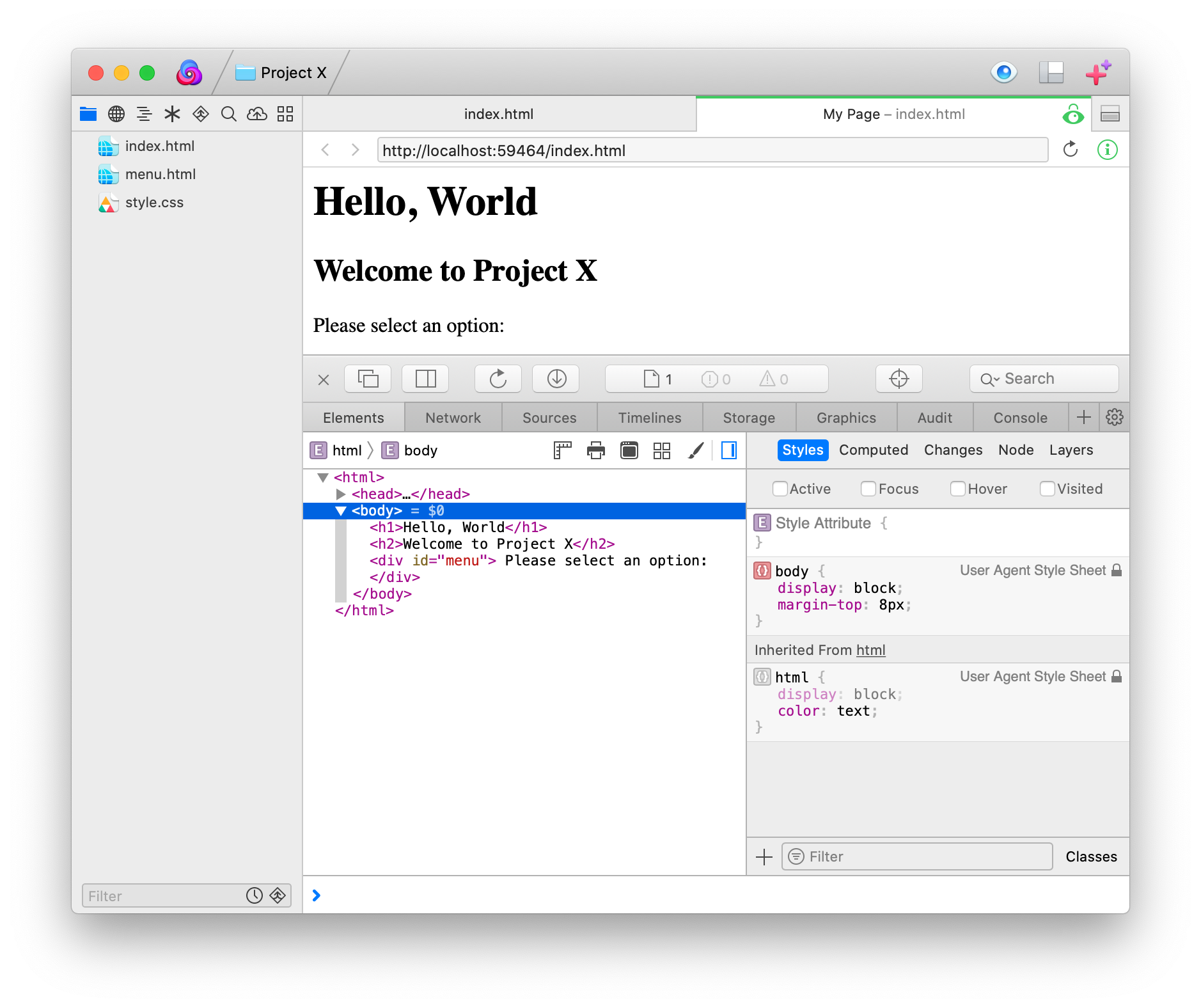This screenshot has width=1201, height=1008.
Task: Click the styles Filter field
Action: pos(917,856)
